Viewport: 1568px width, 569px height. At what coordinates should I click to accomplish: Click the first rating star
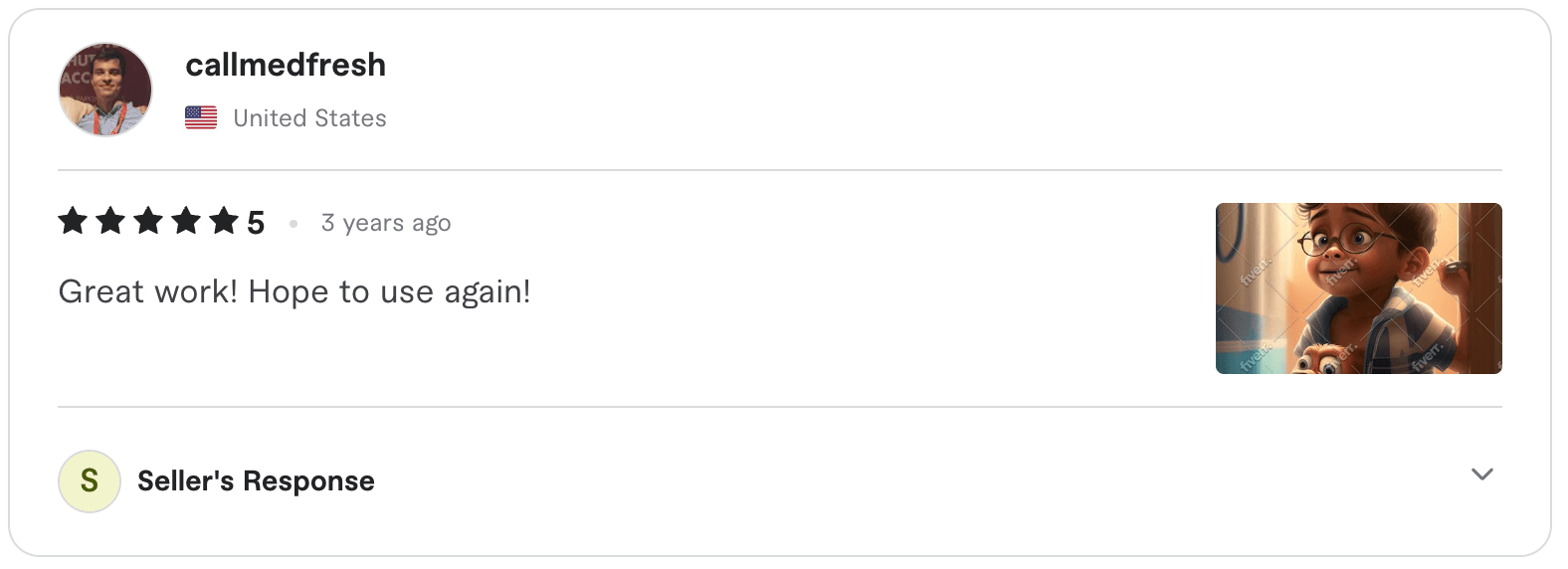point(73,220)
